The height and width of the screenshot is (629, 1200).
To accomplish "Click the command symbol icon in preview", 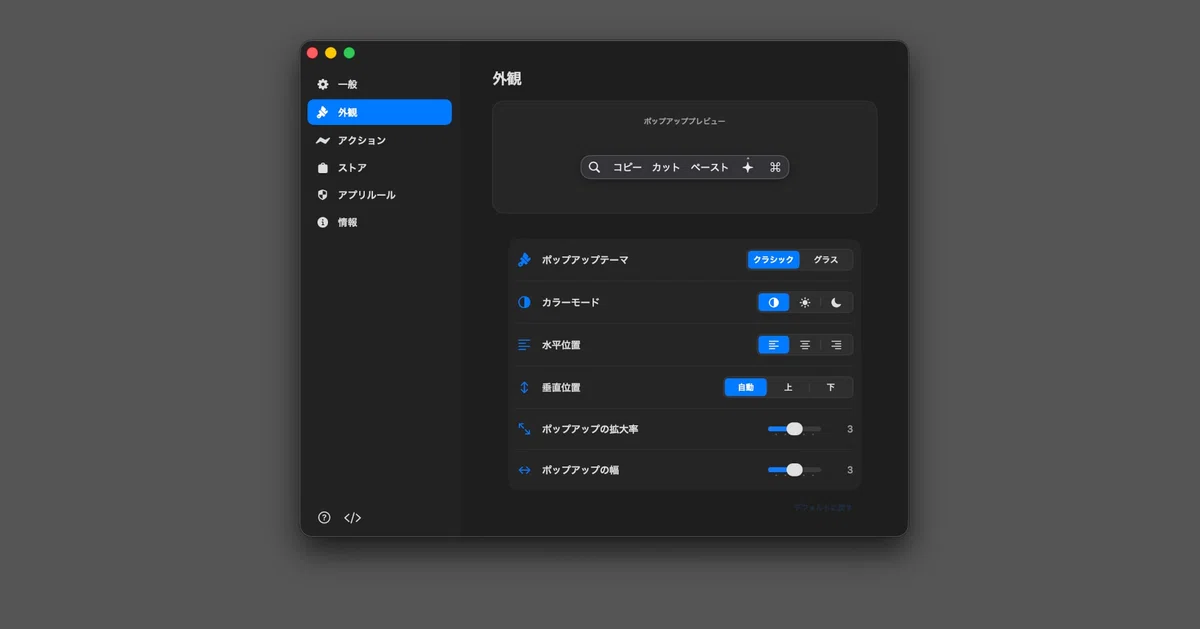I will click(775, 167).
